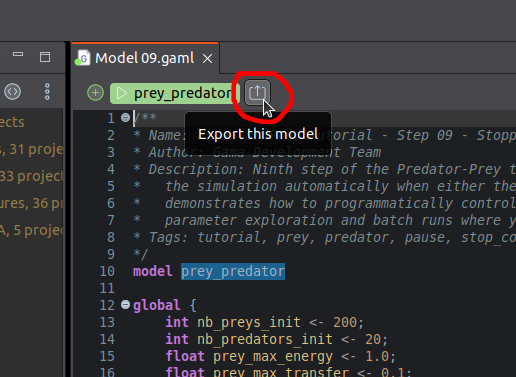Click line number 11 in the gutter

(x=107, y=288)
